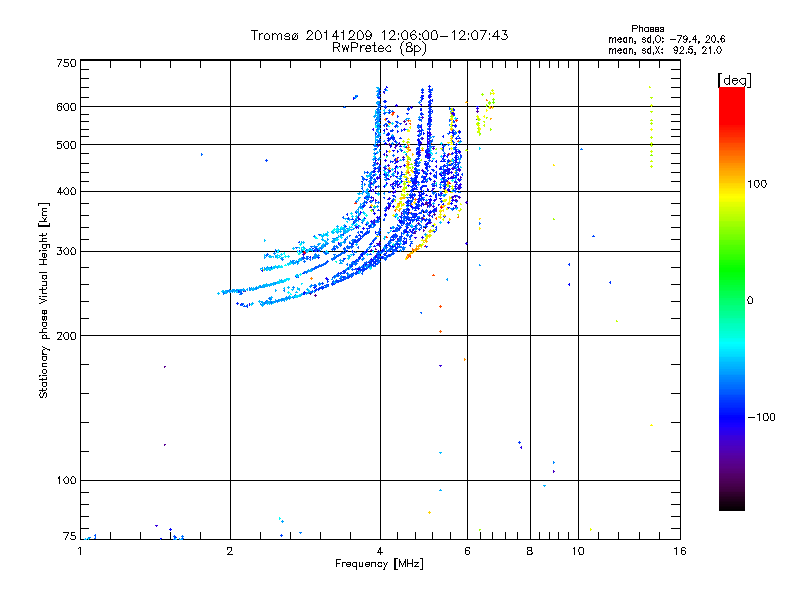The image size is (800, 600).
Task: Click the 'mean, sd,X: 92.5, 21.0' statistic
Action: click(x=665, y=50)
